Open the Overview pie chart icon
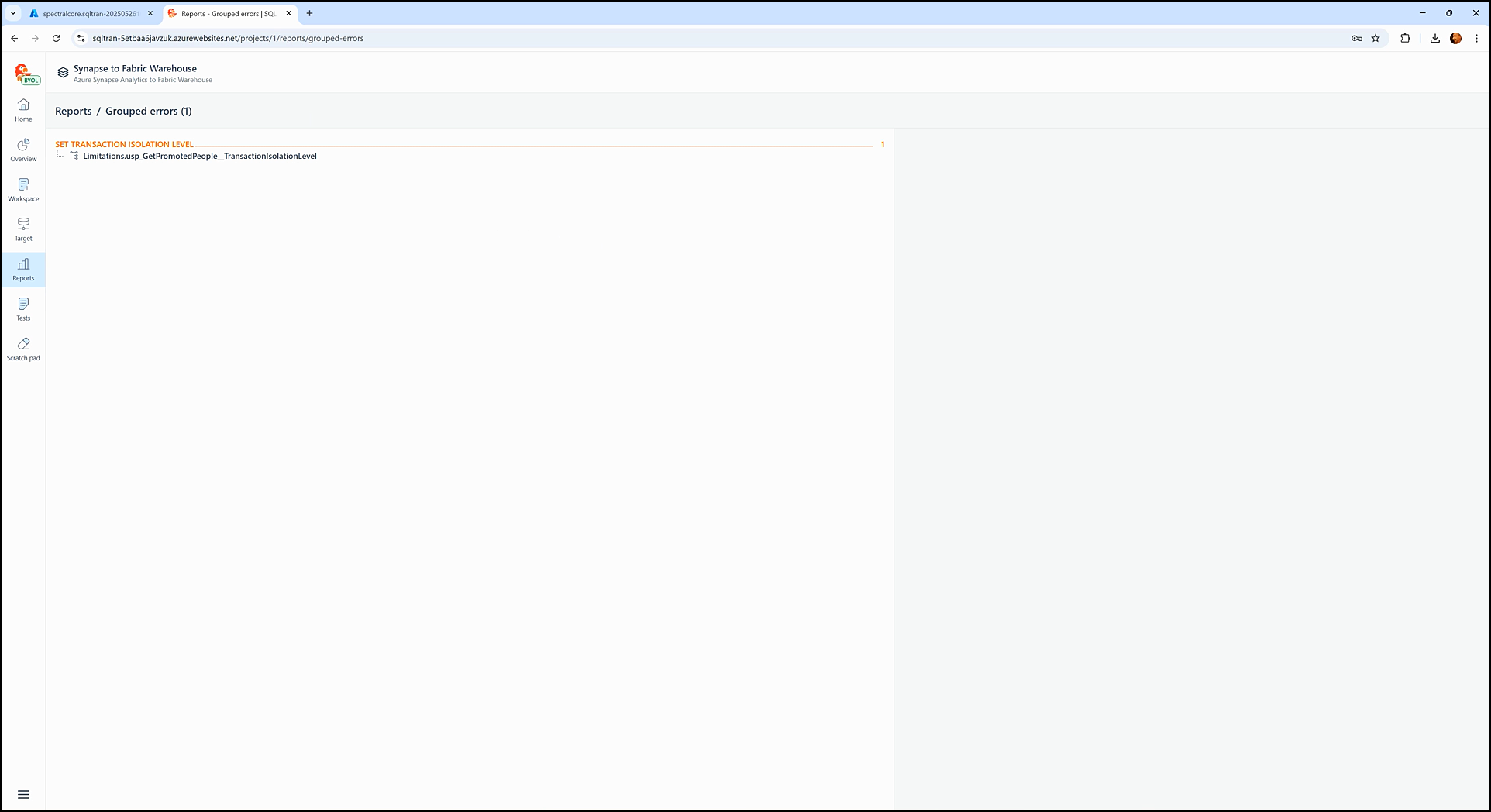1491x812 pixels. click(23, 150)
